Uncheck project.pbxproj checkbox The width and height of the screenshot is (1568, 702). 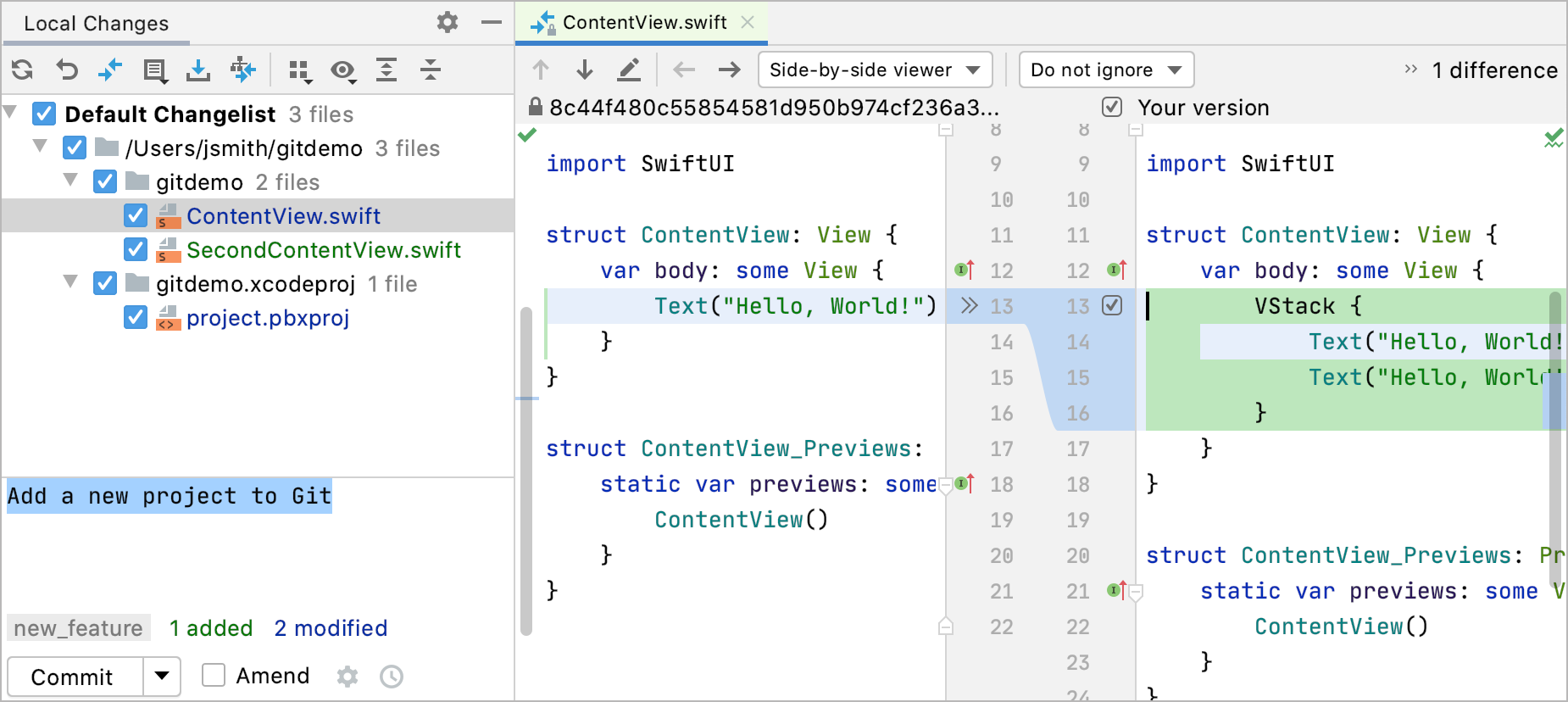(x=136, y=317)
